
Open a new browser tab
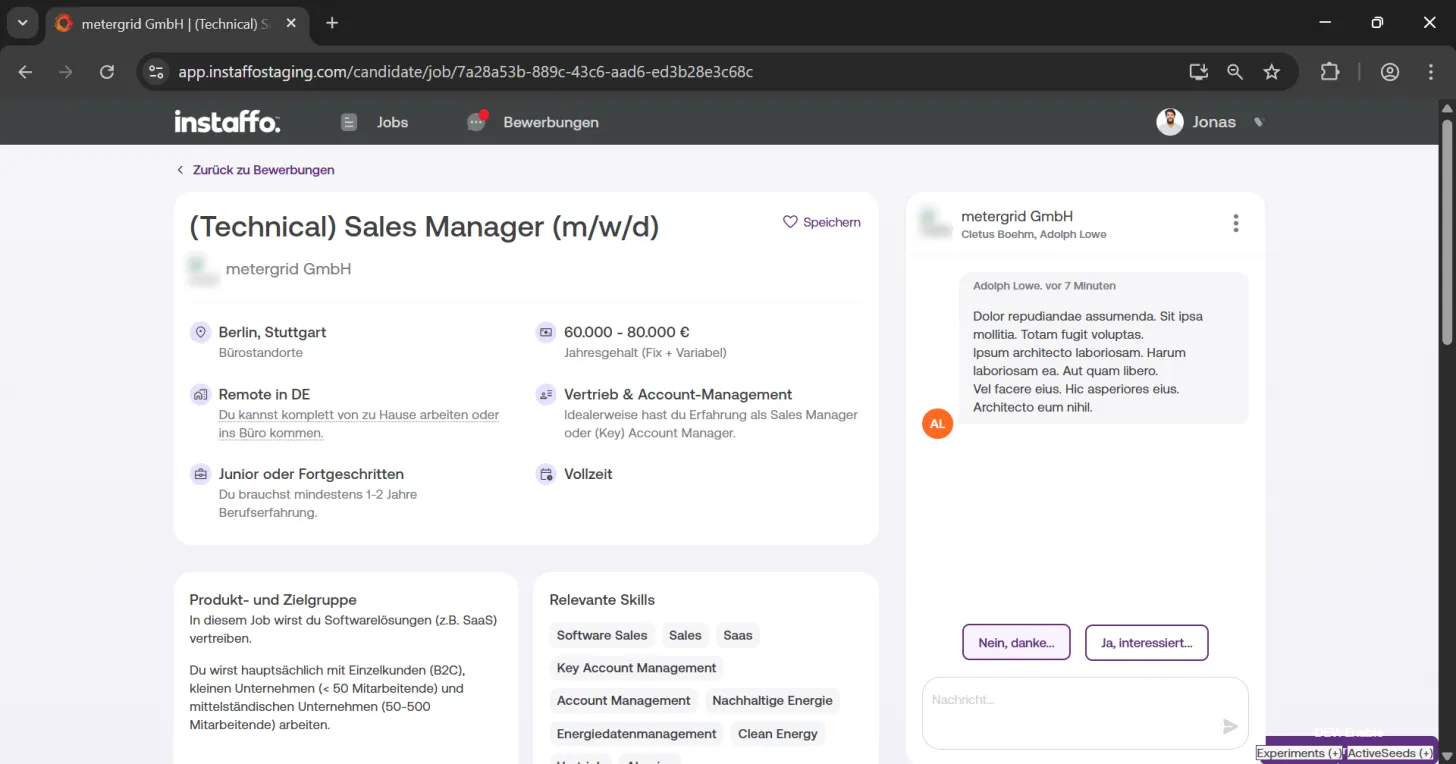click(332, 23)
